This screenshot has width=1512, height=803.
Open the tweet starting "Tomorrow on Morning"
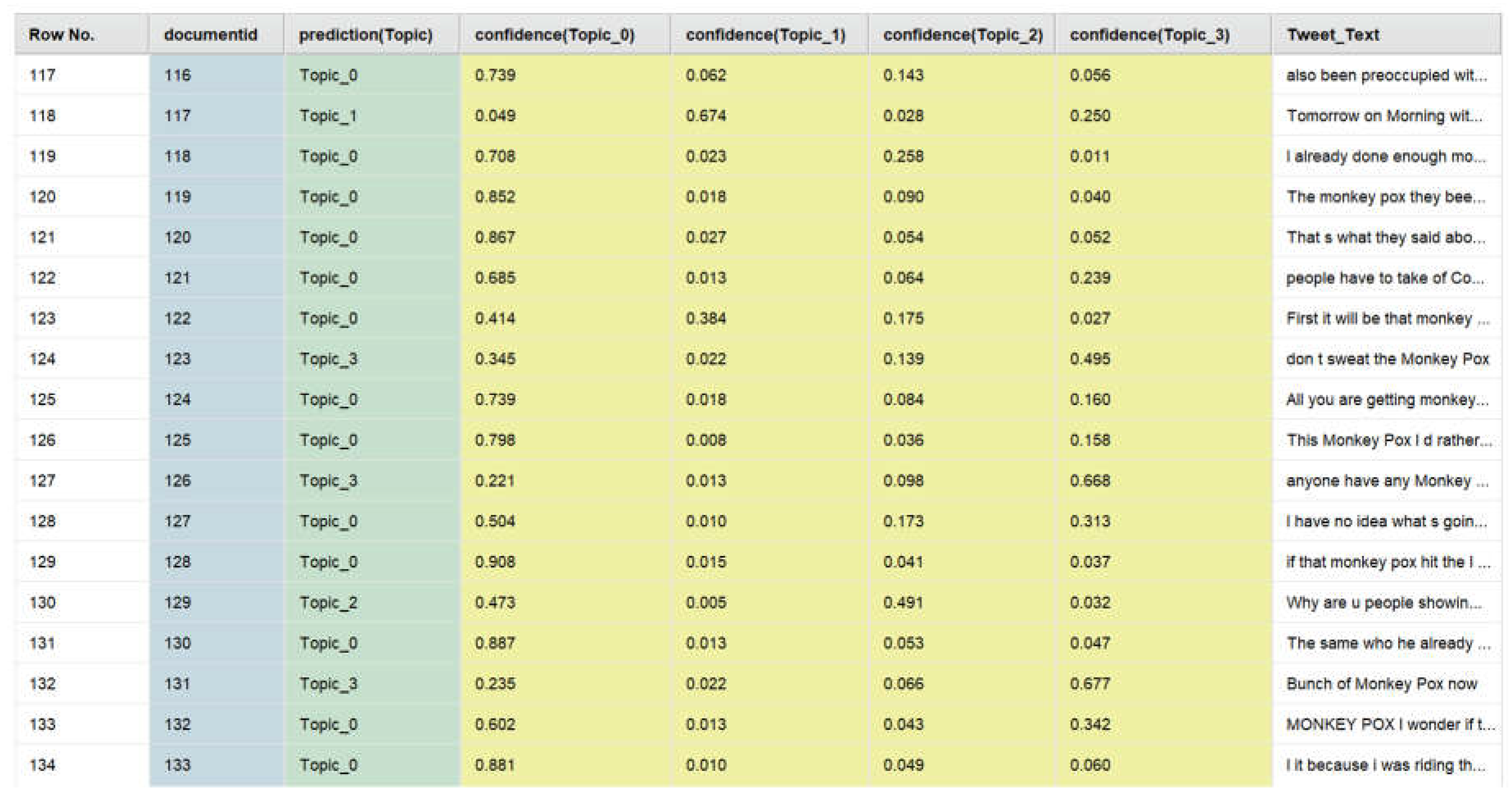pos(1383,116)
